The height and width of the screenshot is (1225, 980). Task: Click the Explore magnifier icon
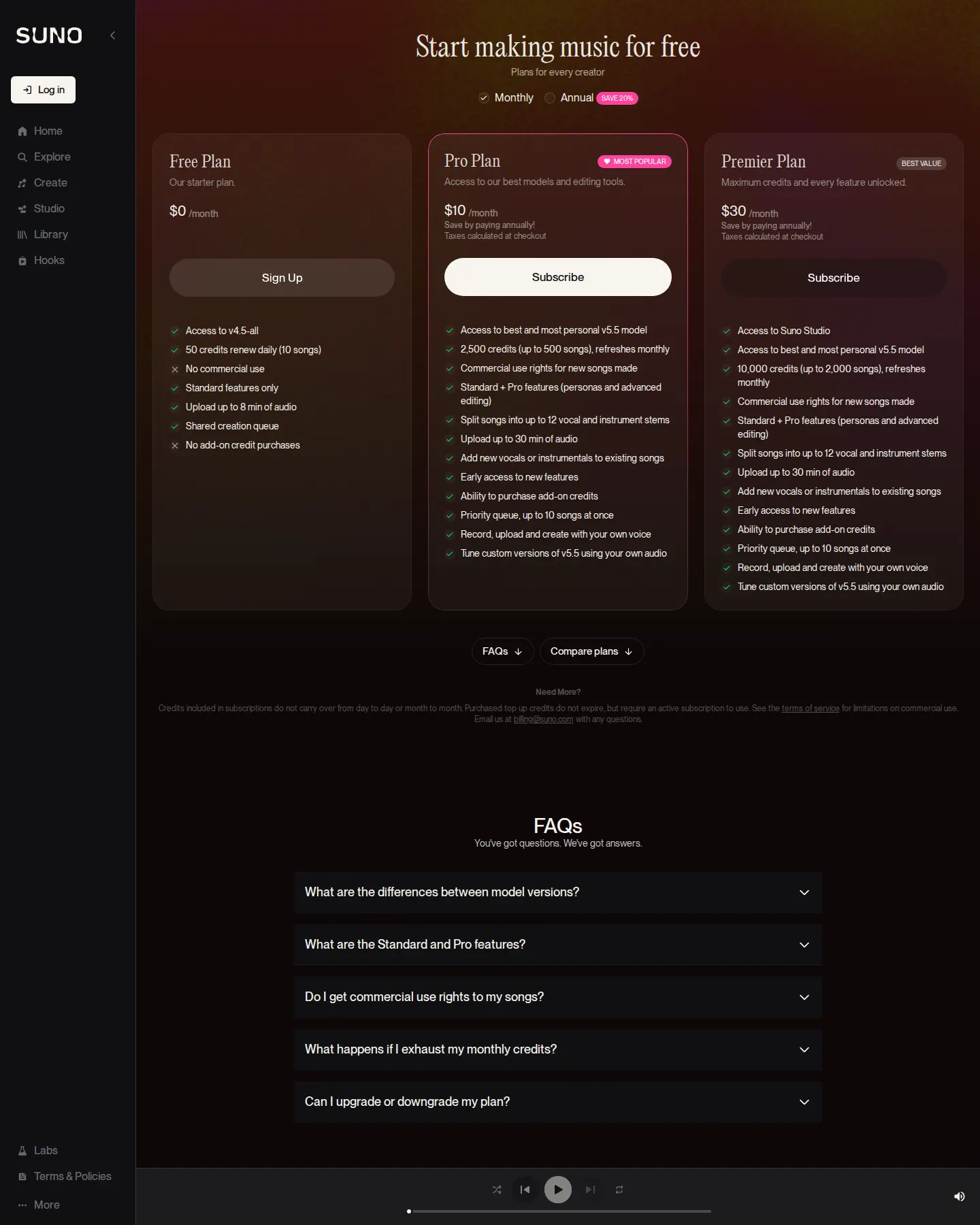(x=22, y=157)
